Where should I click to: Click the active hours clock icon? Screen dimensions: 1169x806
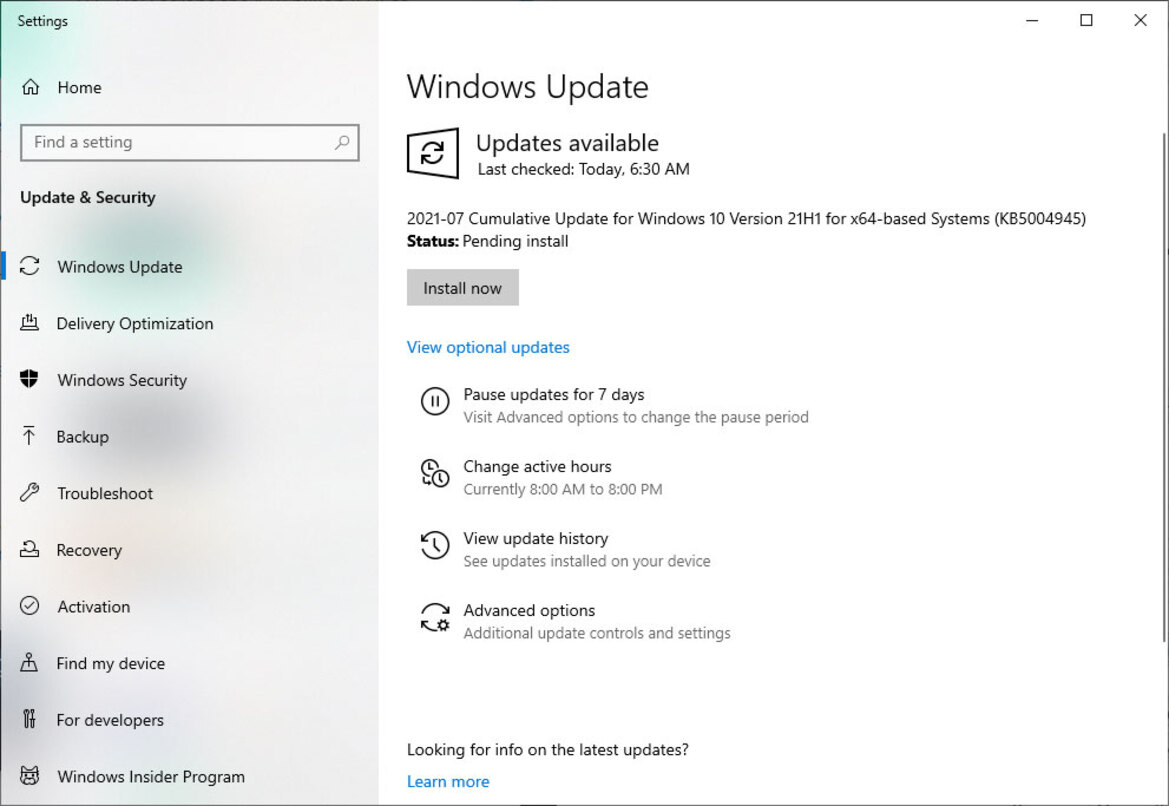(x=435, y=473)
